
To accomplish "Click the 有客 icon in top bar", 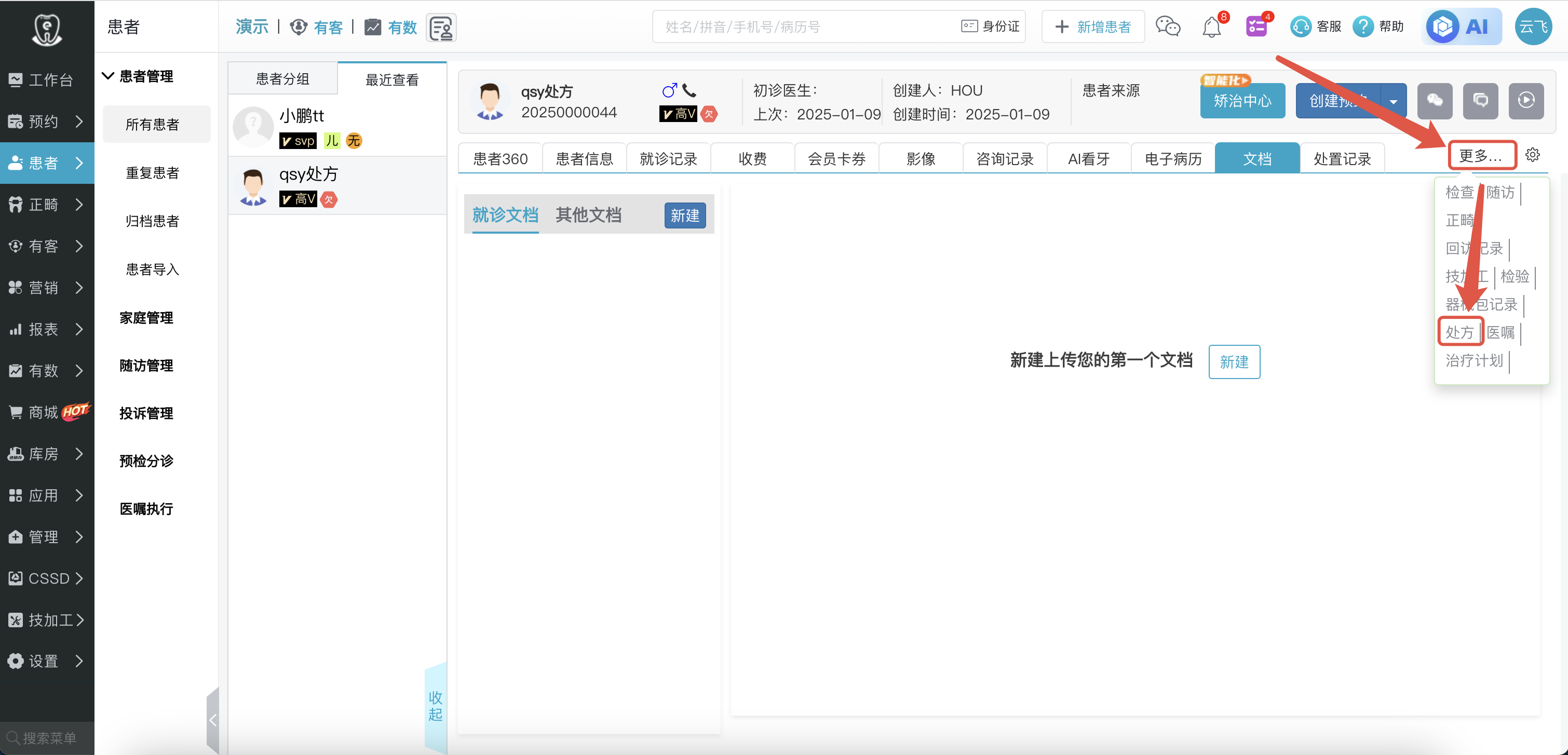I will point(298,28).
